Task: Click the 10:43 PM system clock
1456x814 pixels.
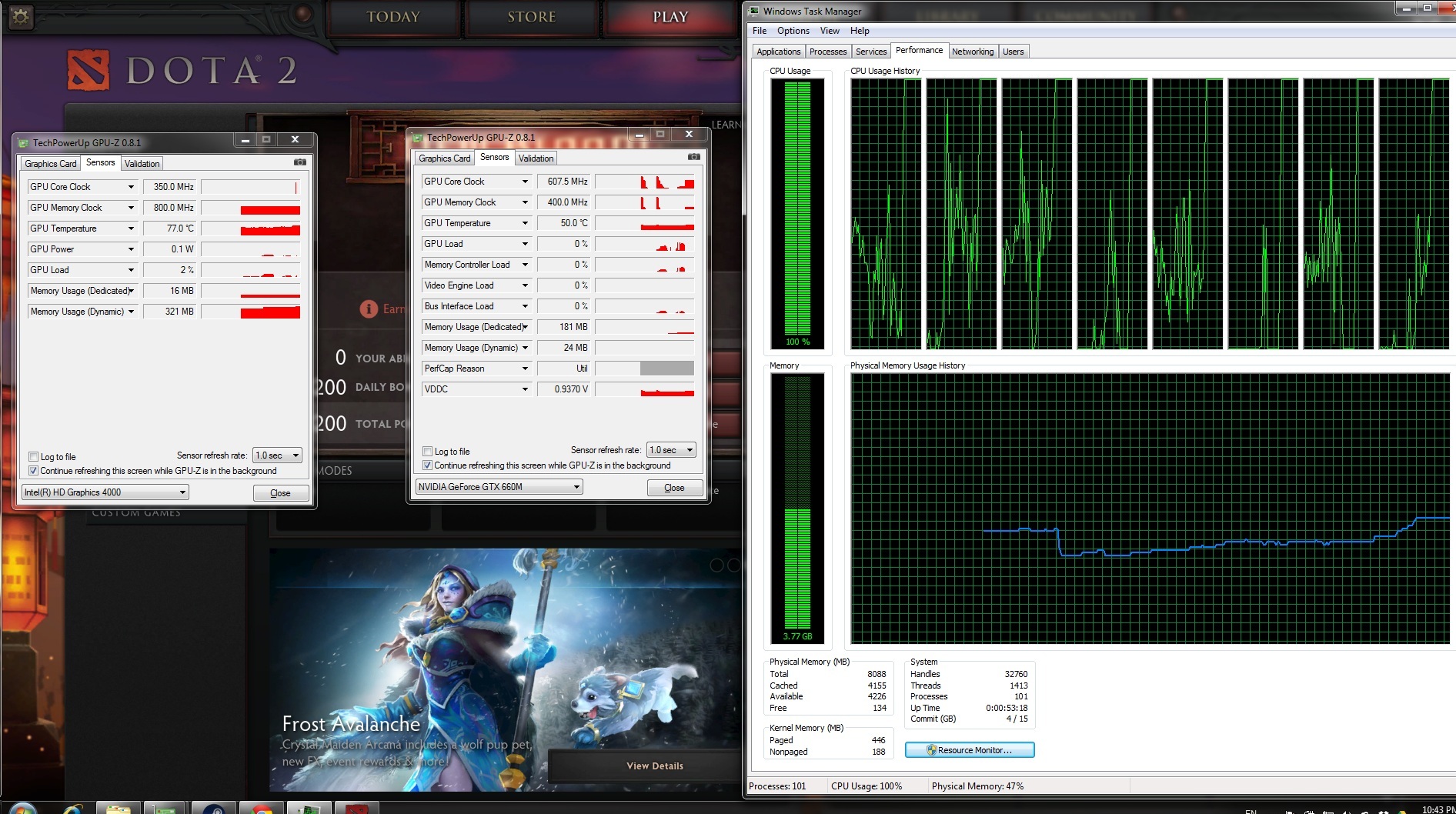Action: tap(1438, 809)
